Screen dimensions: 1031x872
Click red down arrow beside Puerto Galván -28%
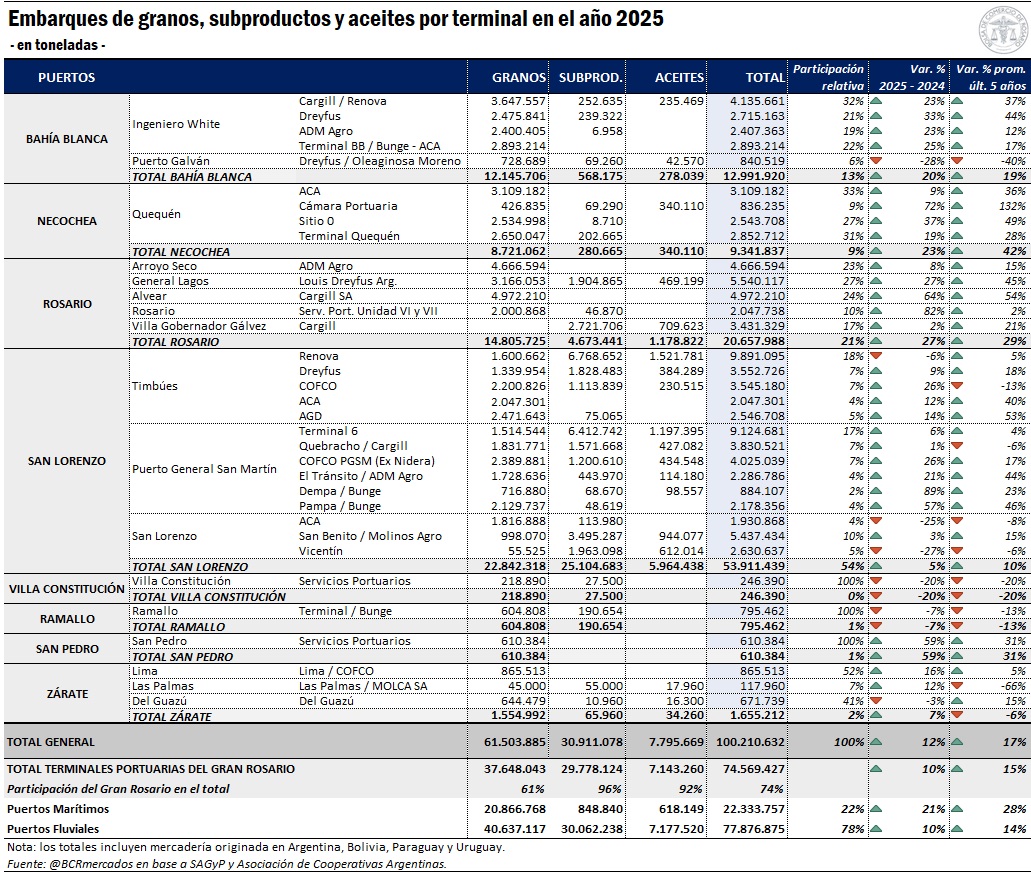point(876,161)
